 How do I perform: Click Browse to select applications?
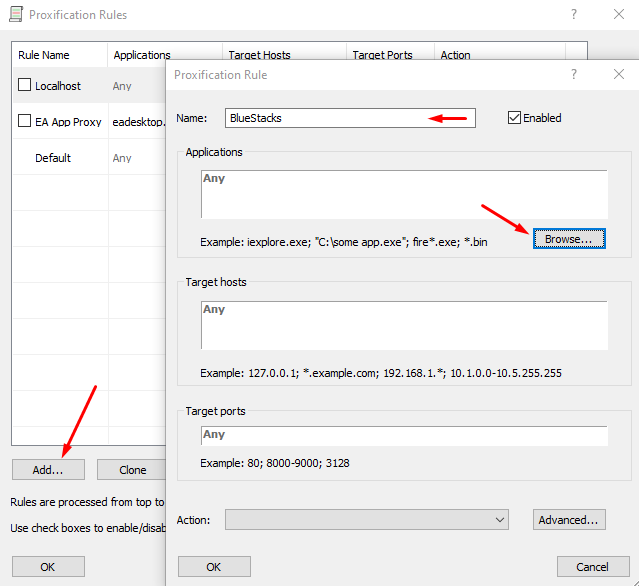[x=569, y=239]
